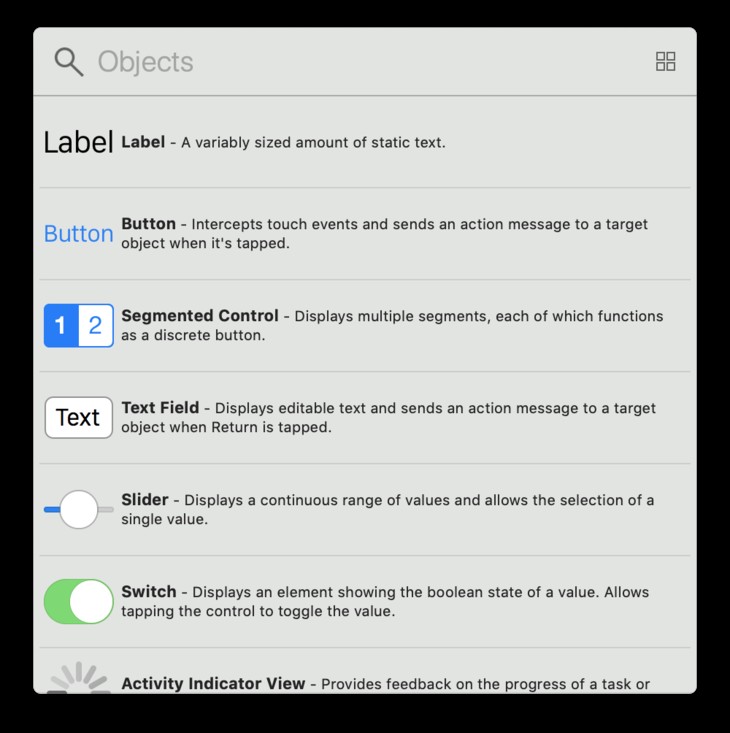Click the white knob of Slider icon
730x733 pixels.
(79, 509)
